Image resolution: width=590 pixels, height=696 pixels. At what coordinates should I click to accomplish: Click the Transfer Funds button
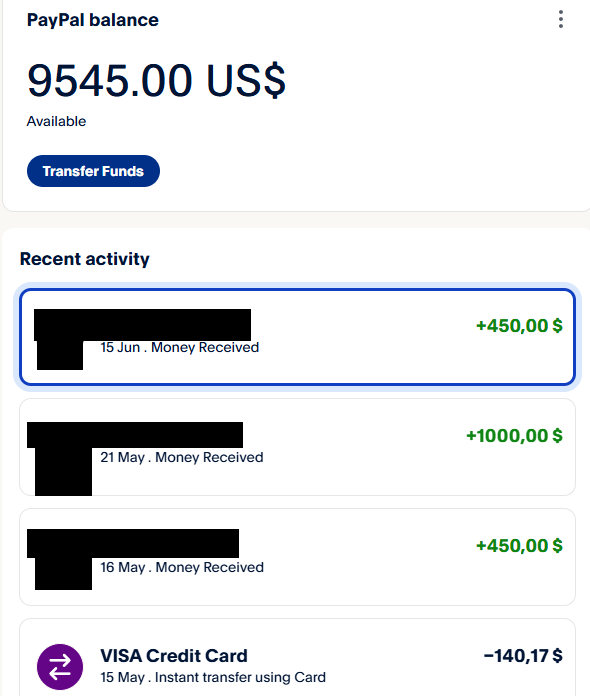(x=93, y=171)
